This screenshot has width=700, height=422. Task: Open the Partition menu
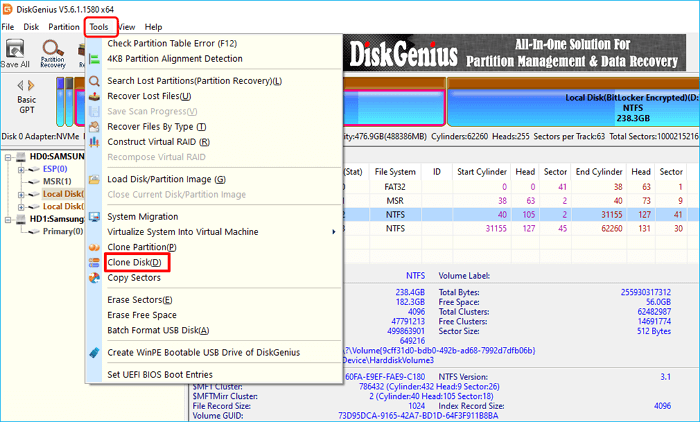[64, 27]
